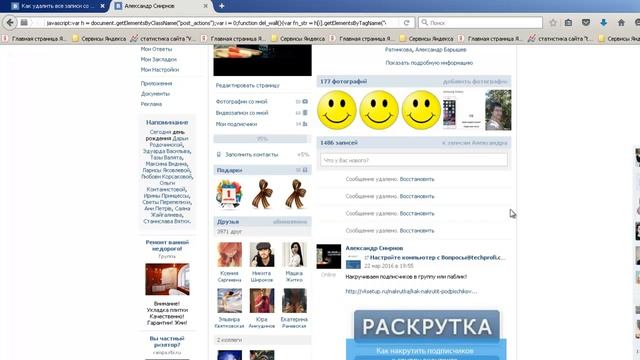Open friend Никита Широков's photo

click(262, 254)
